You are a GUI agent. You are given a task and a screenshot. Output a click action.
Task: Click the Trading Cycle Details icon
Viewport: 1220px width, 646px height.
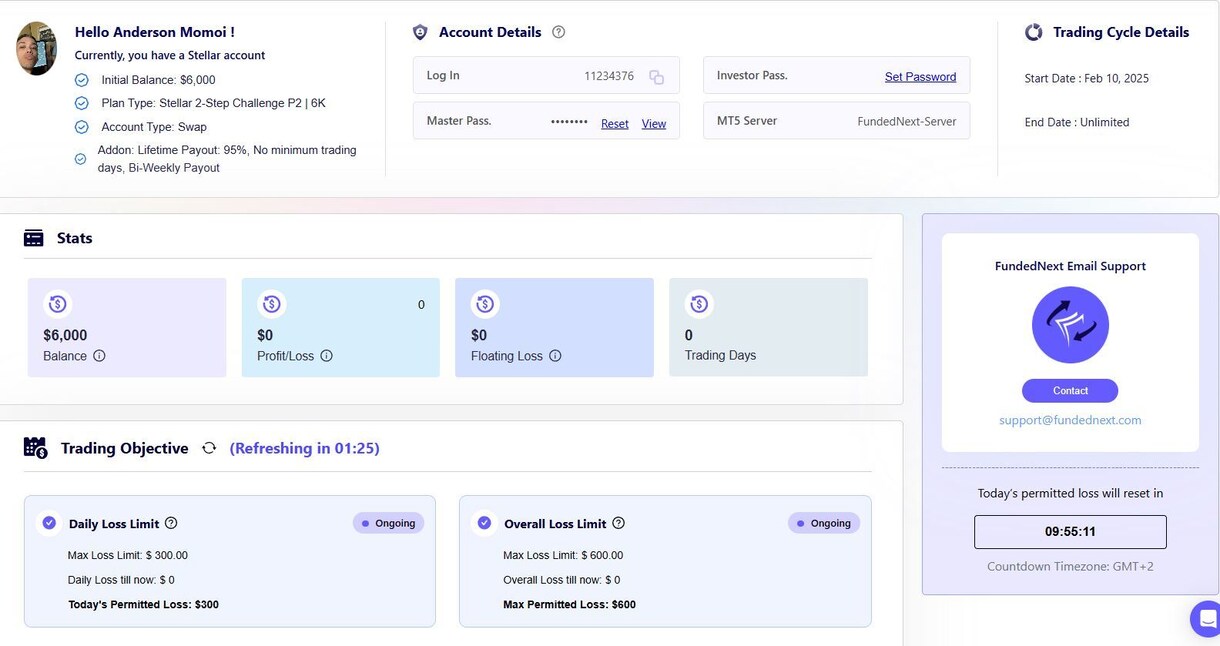click(1034, 32)
